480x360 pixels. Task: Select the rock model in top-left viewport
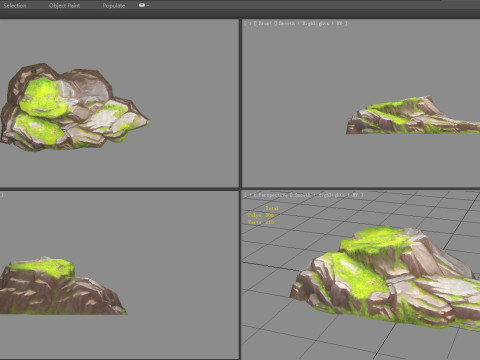[74, 107]
